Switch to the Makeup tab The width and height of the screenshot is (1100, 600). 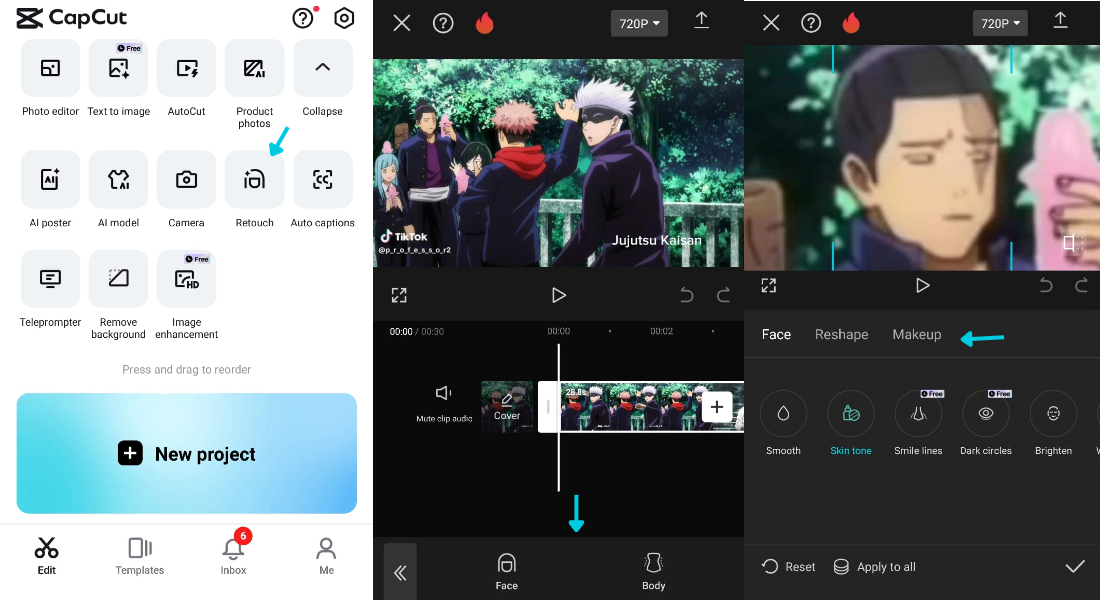click(916, 335)
